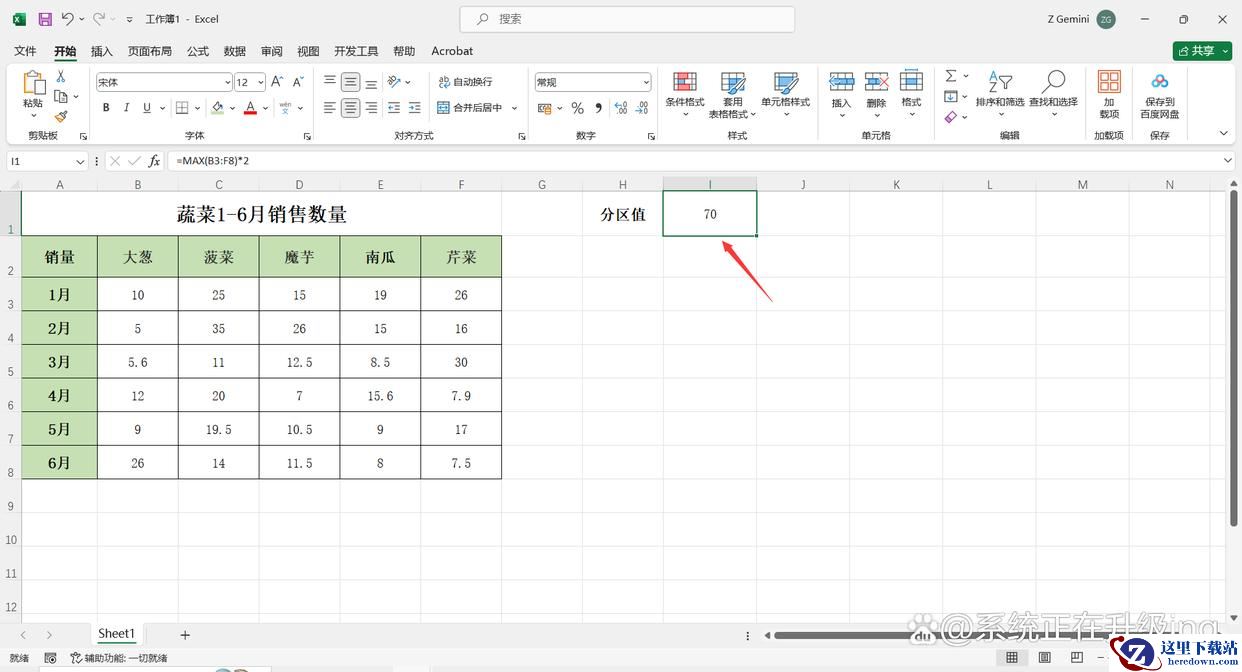Toggle 自动换行 wrap text

(x=465, y=82)
